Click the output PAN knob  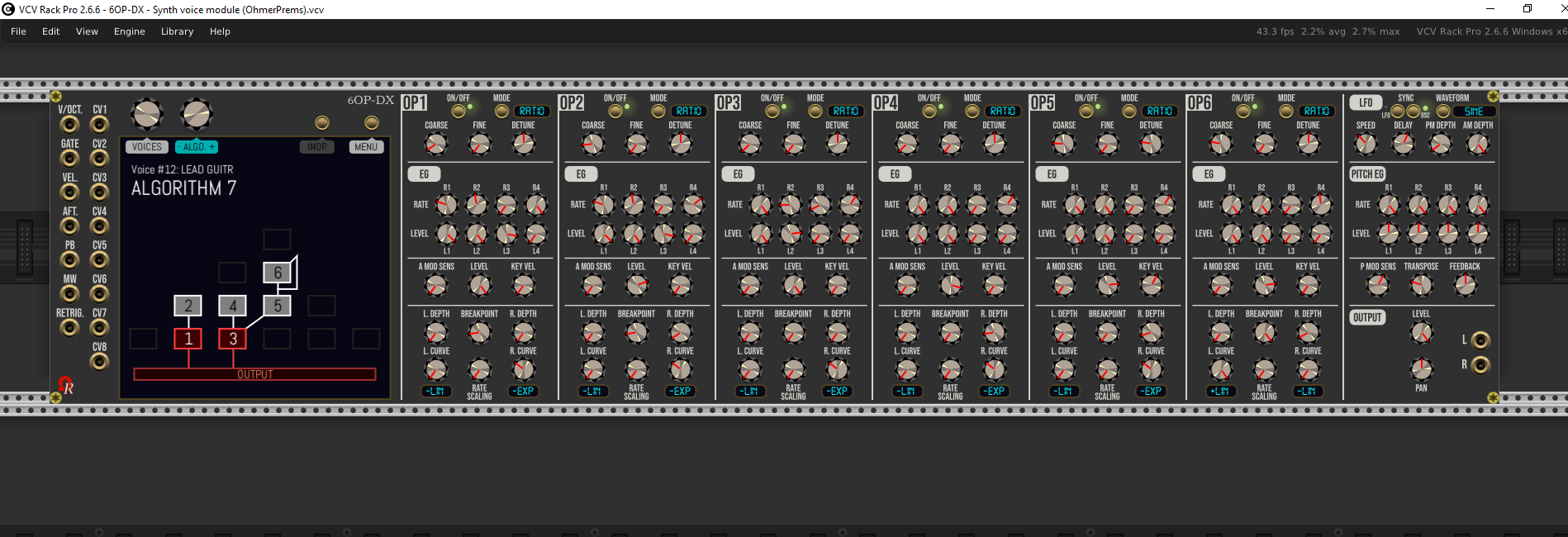pos(1420,368)
